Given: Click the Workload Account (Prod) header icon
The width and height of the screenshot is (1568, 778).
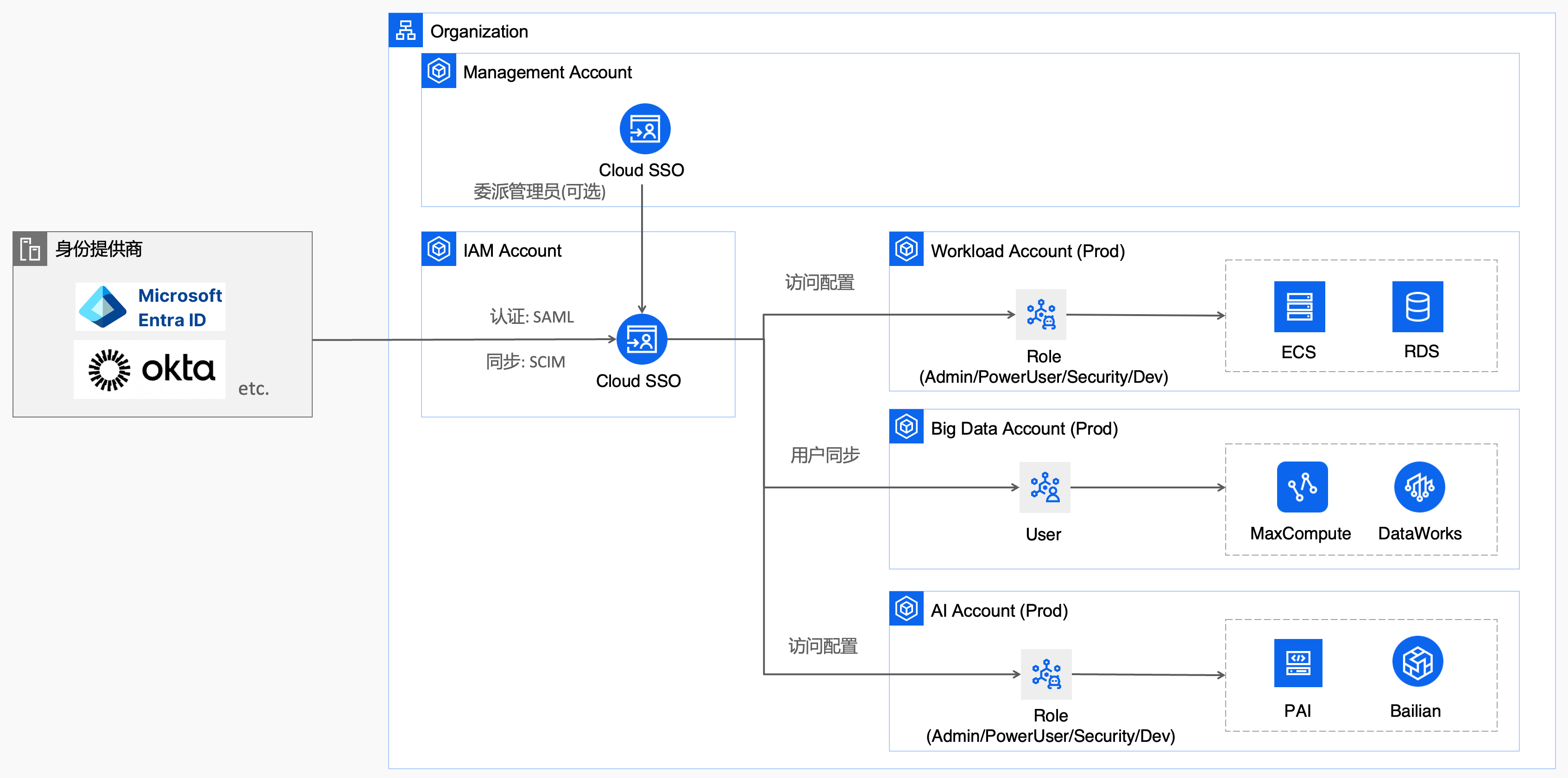Looking at the screenshot, I should pyautogui.click(x=906, y=248).
